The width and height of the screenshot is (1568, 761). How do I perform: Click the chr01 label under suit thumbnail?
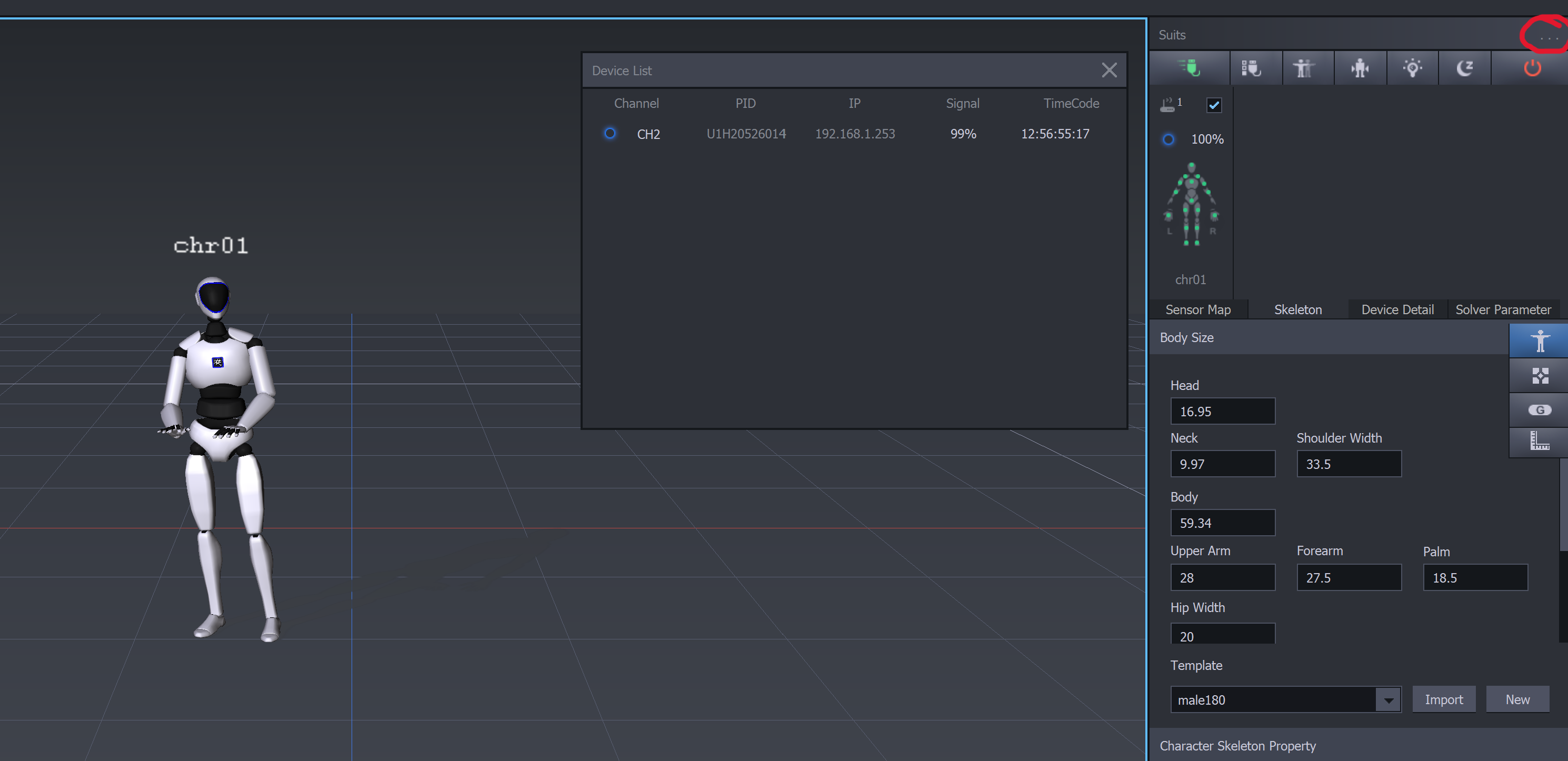click(1190, 279)
